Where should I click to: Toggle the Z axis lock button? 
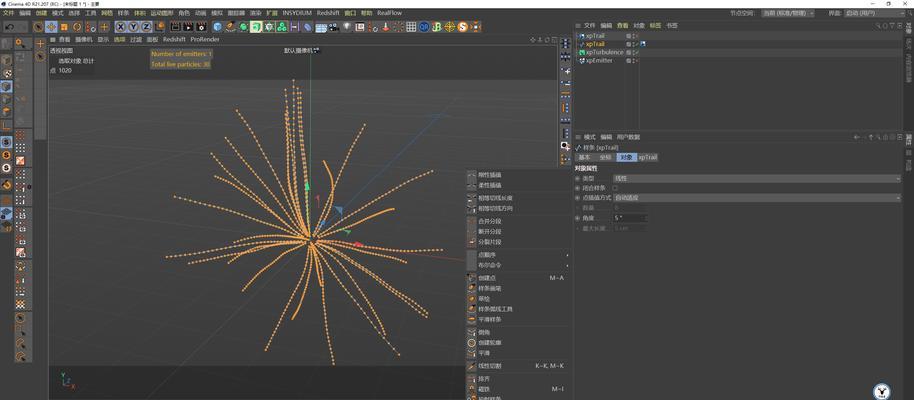pos(146,26)
